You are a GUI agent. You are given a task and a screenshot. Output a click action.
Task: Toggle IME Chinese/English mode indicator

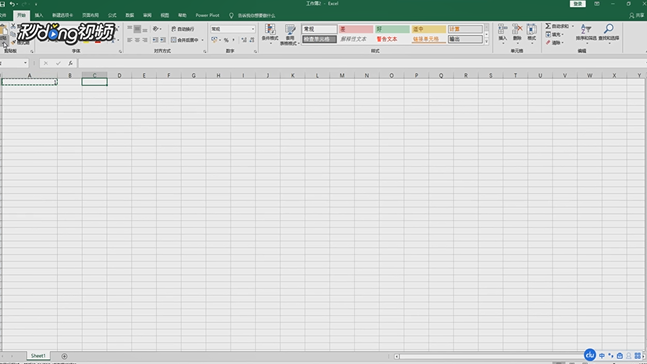click(602, 355)
